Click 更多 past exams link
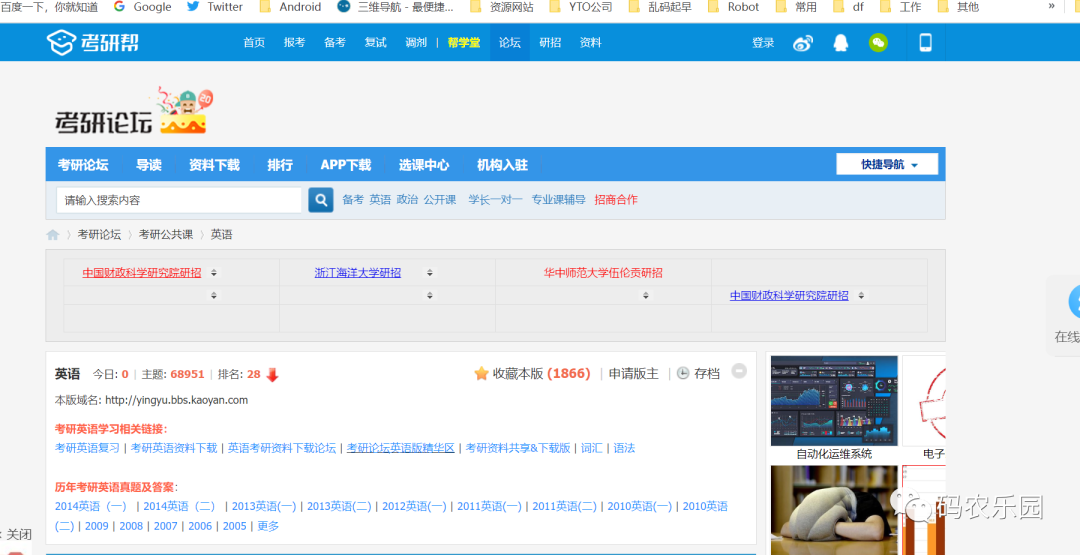Image resolution: width=1080 pixels, height=555 pixels. pos(268,526)
